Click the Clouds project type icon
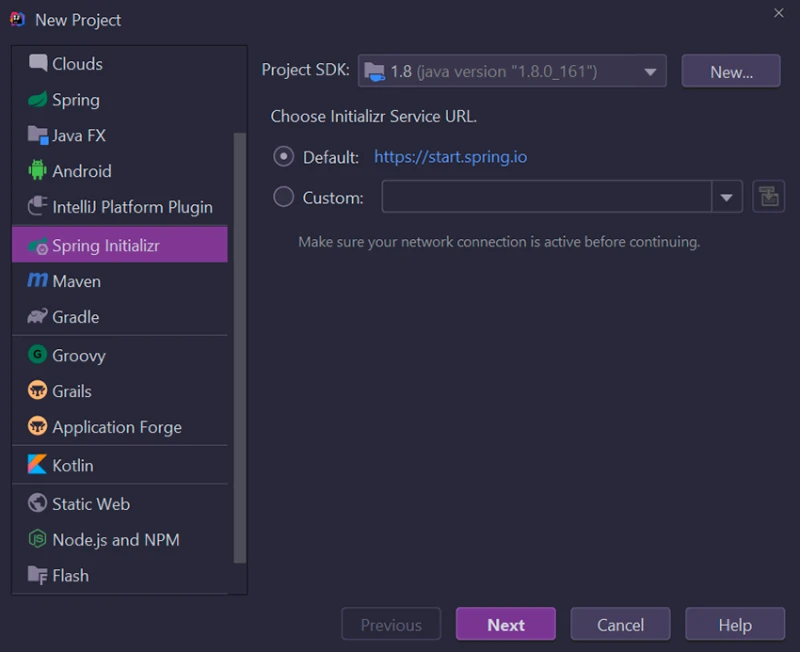The height and width of the screenshot is (652, 800). click(38, 63)
